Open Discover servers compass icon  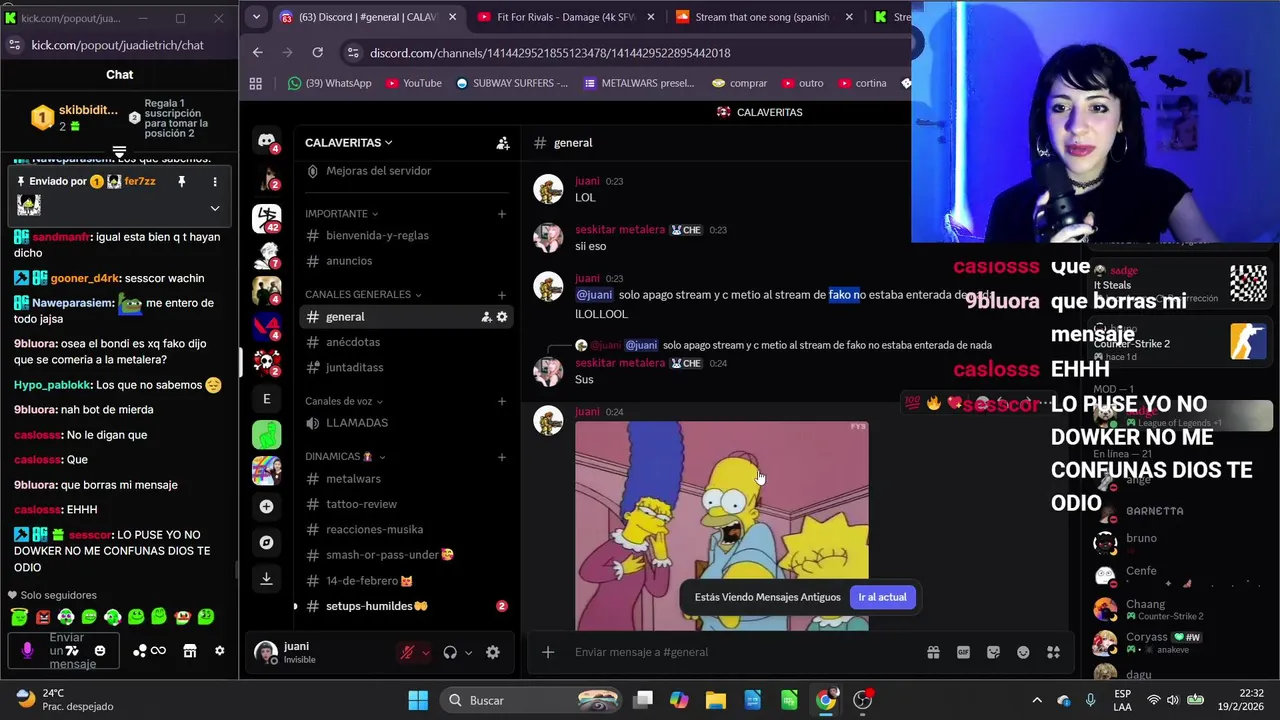[266, 542]
